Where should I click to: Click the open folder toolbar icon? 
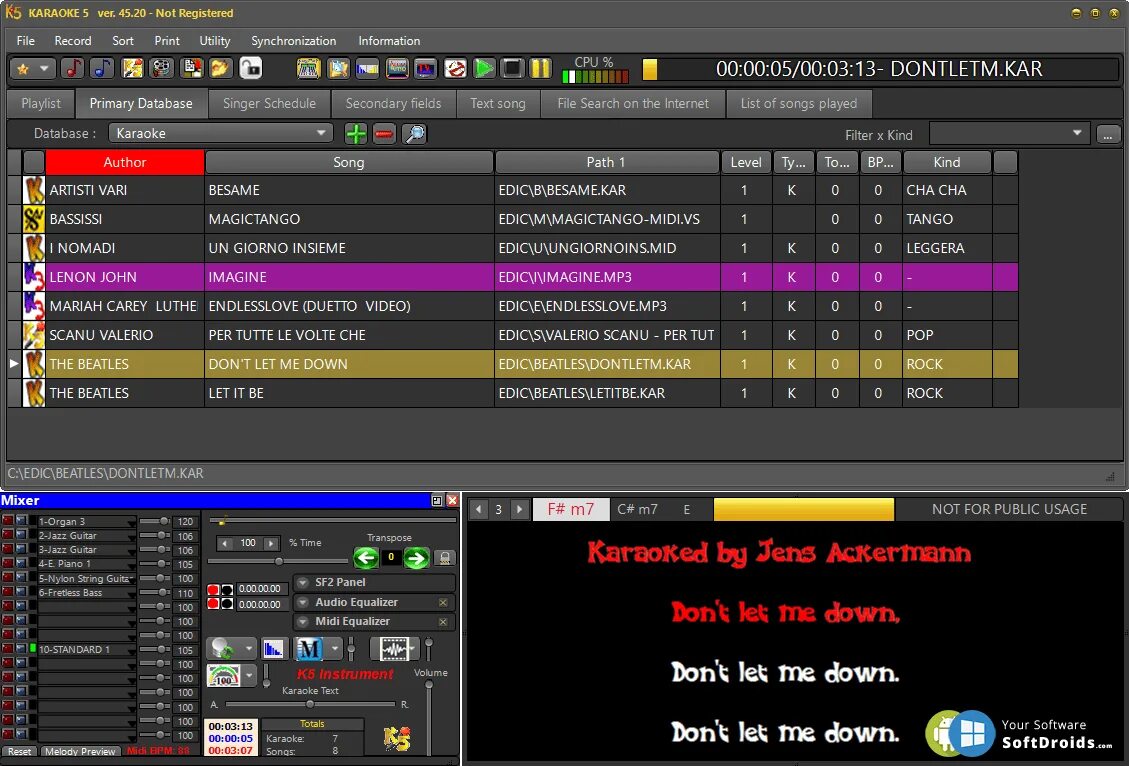click(220, 68)
